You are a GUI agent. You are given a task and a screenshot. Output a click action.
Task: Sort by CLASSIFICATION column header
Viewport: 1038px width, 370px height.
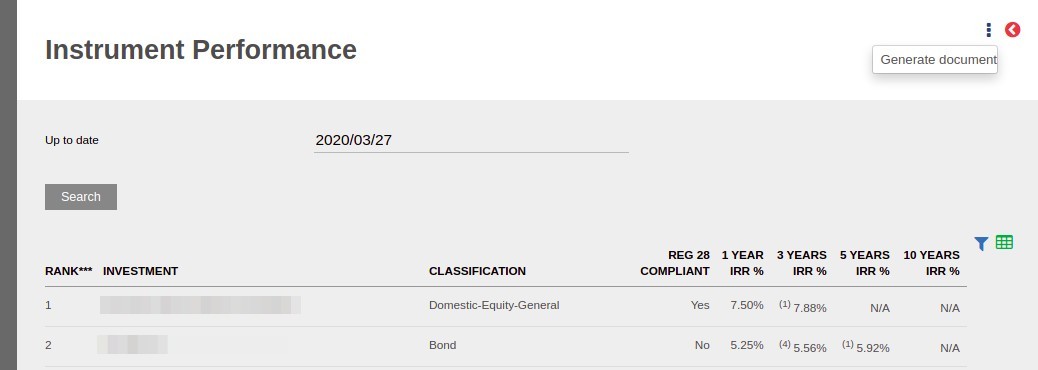[477, 271]
